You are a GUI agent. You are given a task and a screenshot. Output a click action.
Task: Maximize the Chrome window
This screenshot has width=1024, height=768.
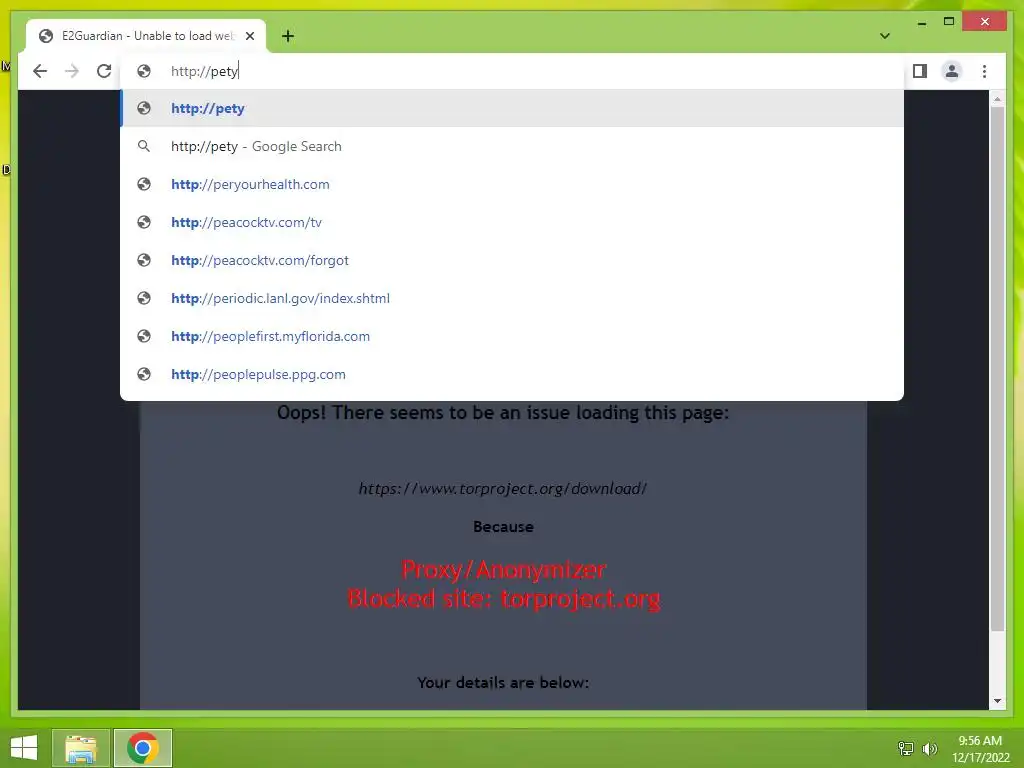(x=949, y=22)
